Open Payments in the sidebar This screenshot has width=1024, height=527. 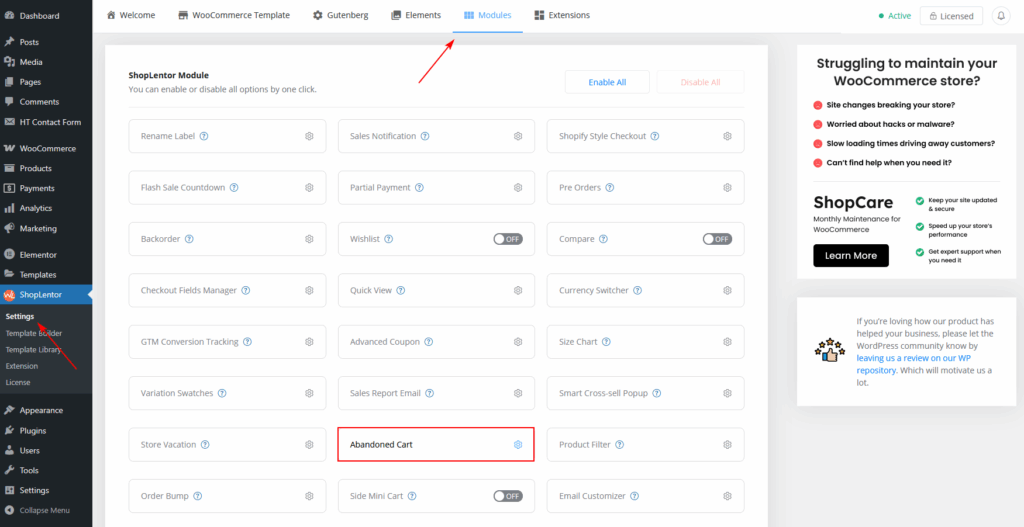tap(46, 188)
